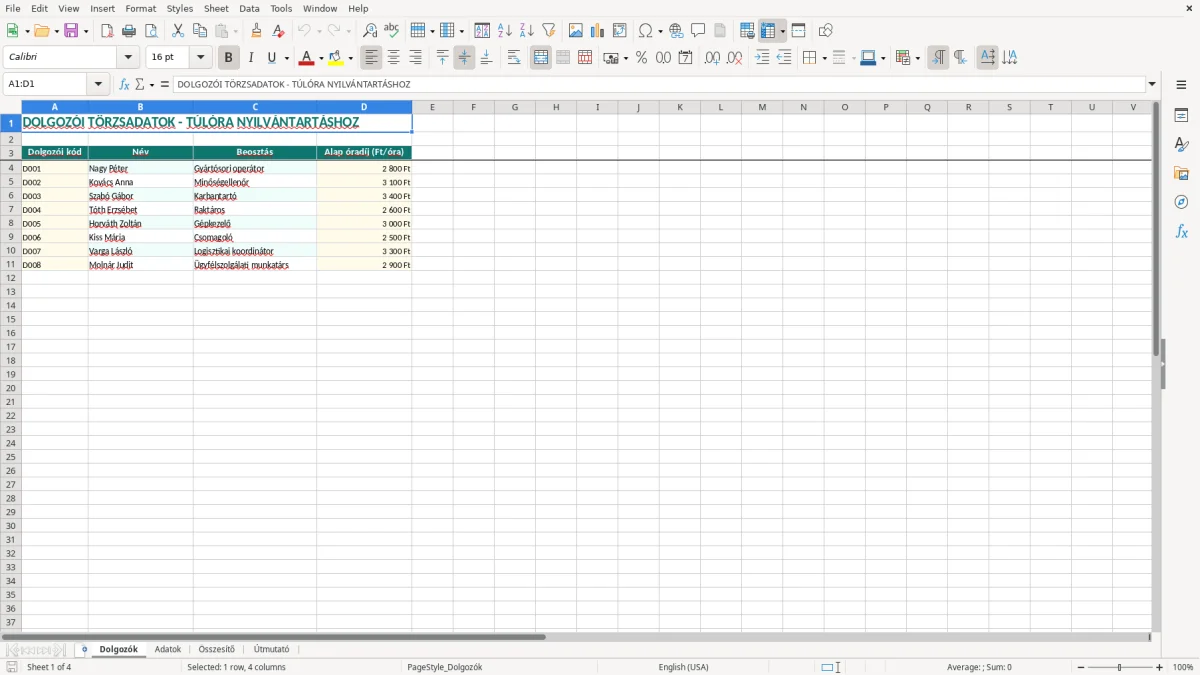Open the Font Size dropdown
This screenshot has height=675, width=1200.
tap(201, 58)
